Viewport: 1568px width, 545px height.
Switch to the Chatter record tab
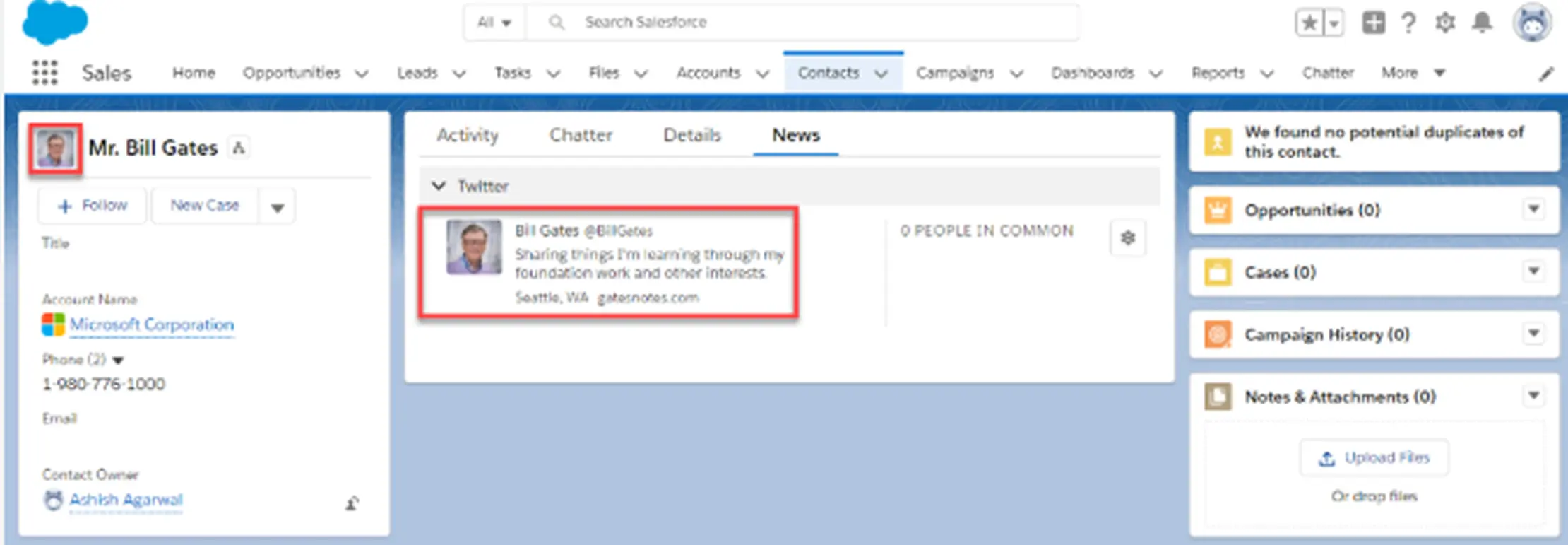[581, 135]
